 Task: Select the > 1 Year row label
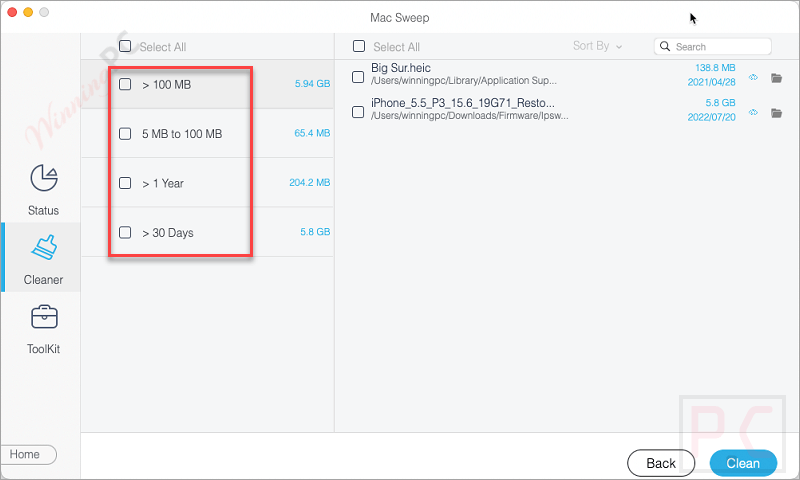tap(163, 184)
